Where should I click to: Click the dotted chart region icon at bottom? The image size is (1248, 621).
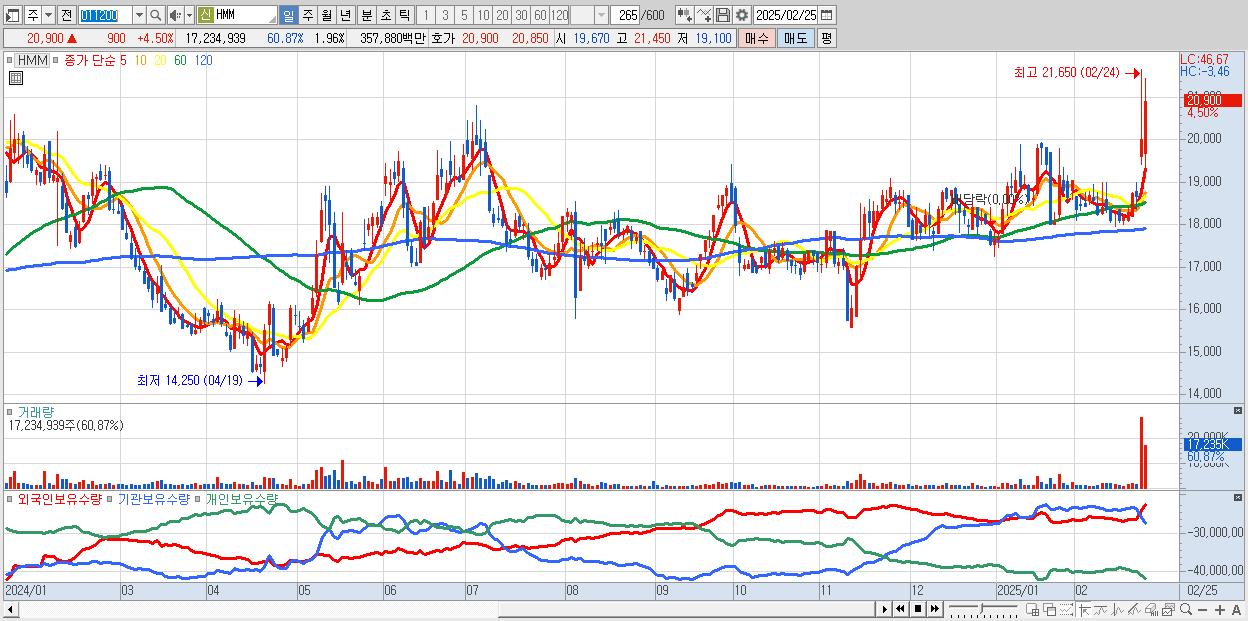pyautogui.click(x=1066, y=610)
